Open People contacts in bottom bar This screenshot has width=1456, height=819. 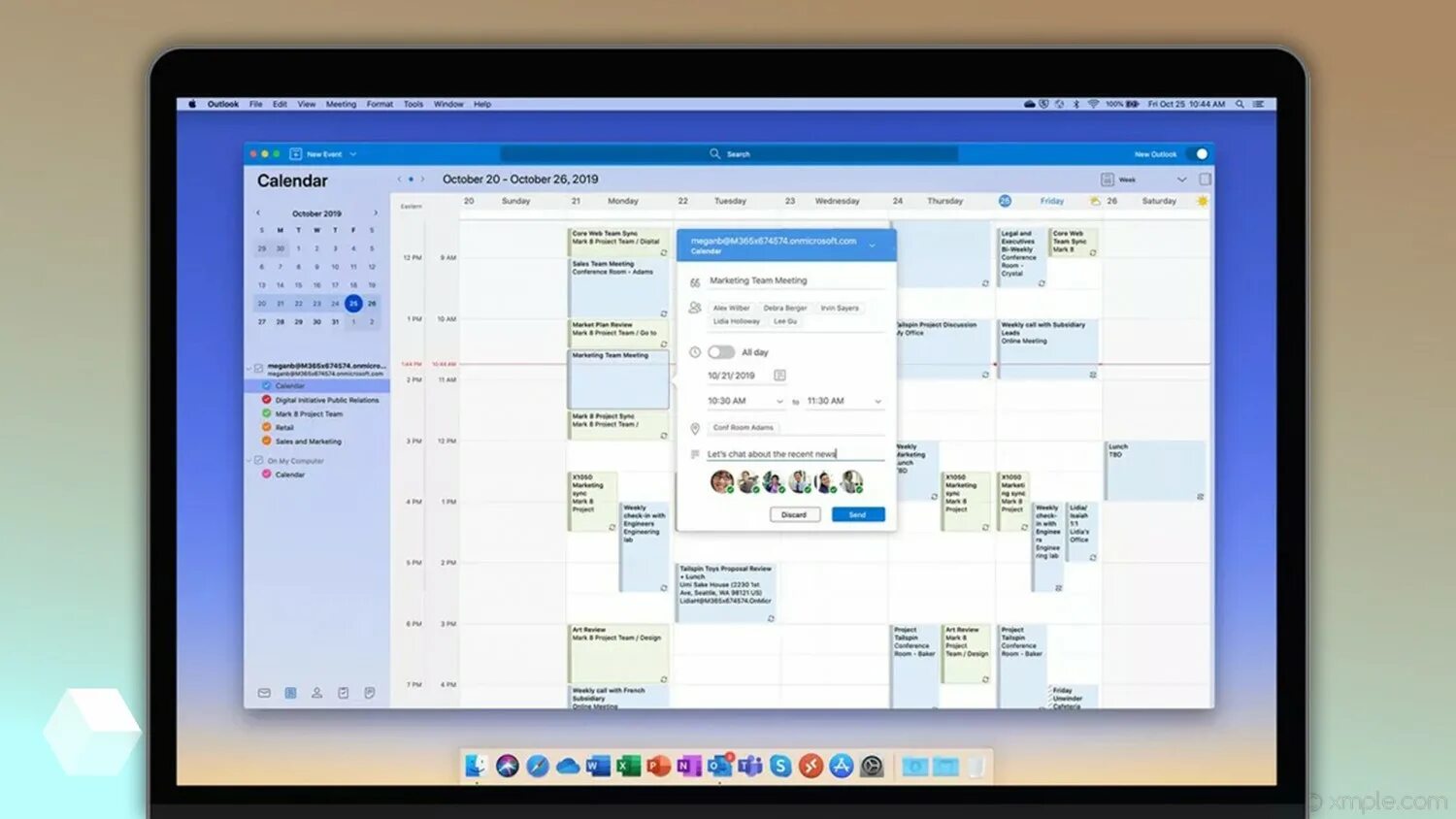tap(316, 693)
